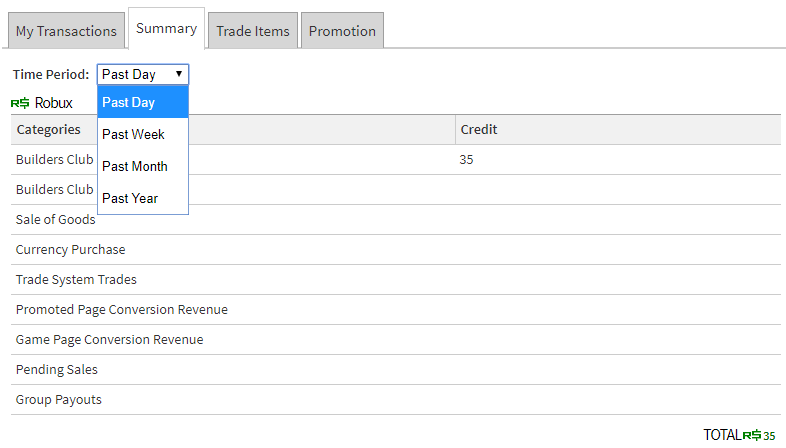786x448 pixels.
Task: Click the Robux icon beside Robux heading
Action: pos(20,103)
